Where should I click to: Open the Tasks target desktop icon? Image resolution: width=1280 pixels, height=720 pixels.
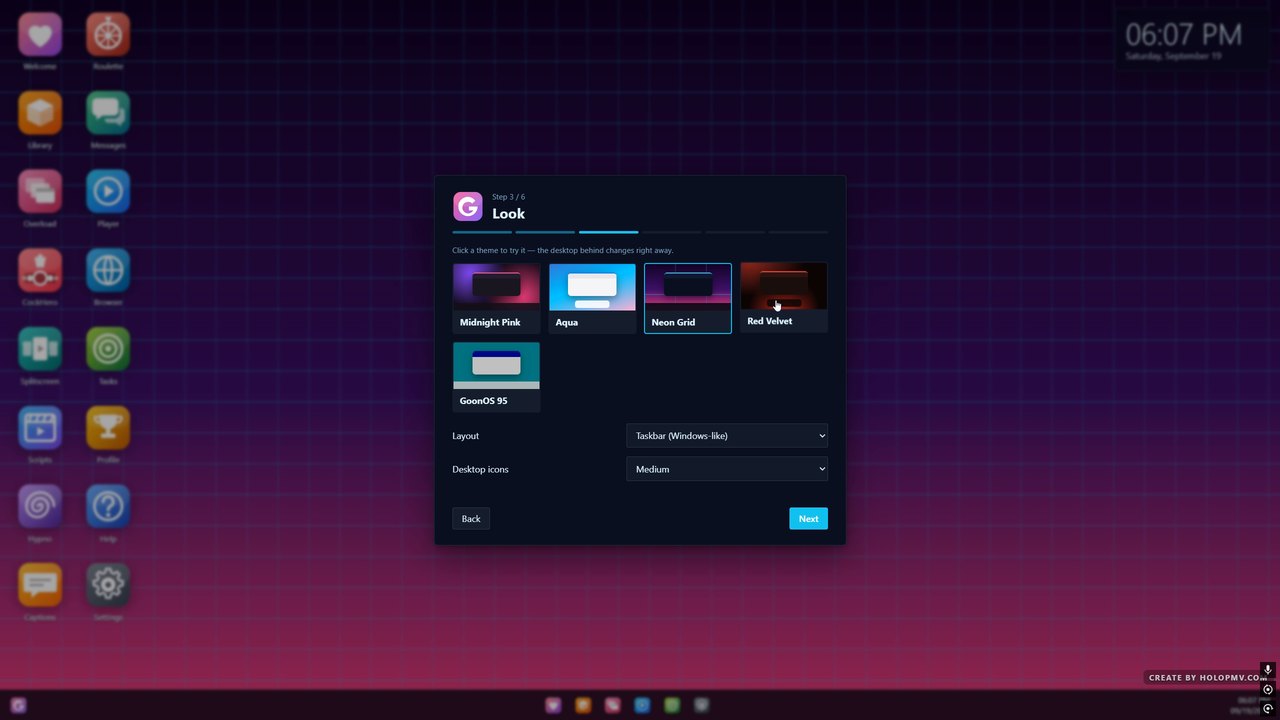click(108, 349)
